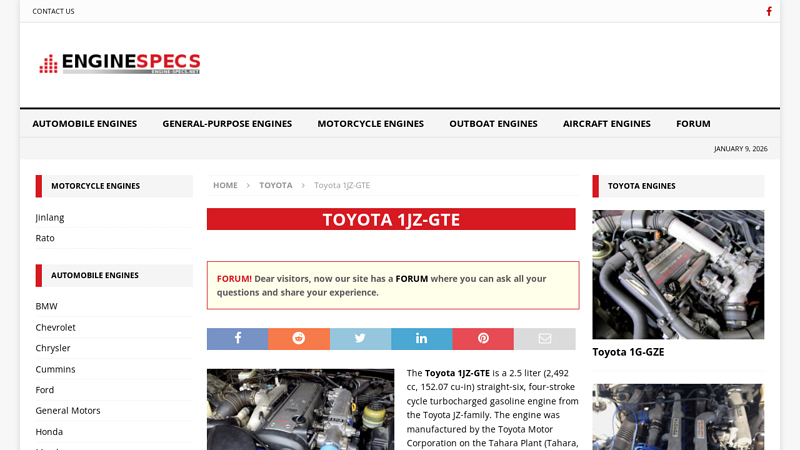Open the Rato engines link

pos(45,238)
